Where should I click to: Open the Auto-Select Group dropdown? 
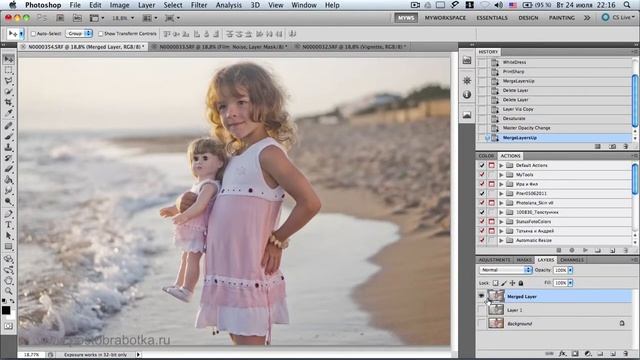pos(79,33)
